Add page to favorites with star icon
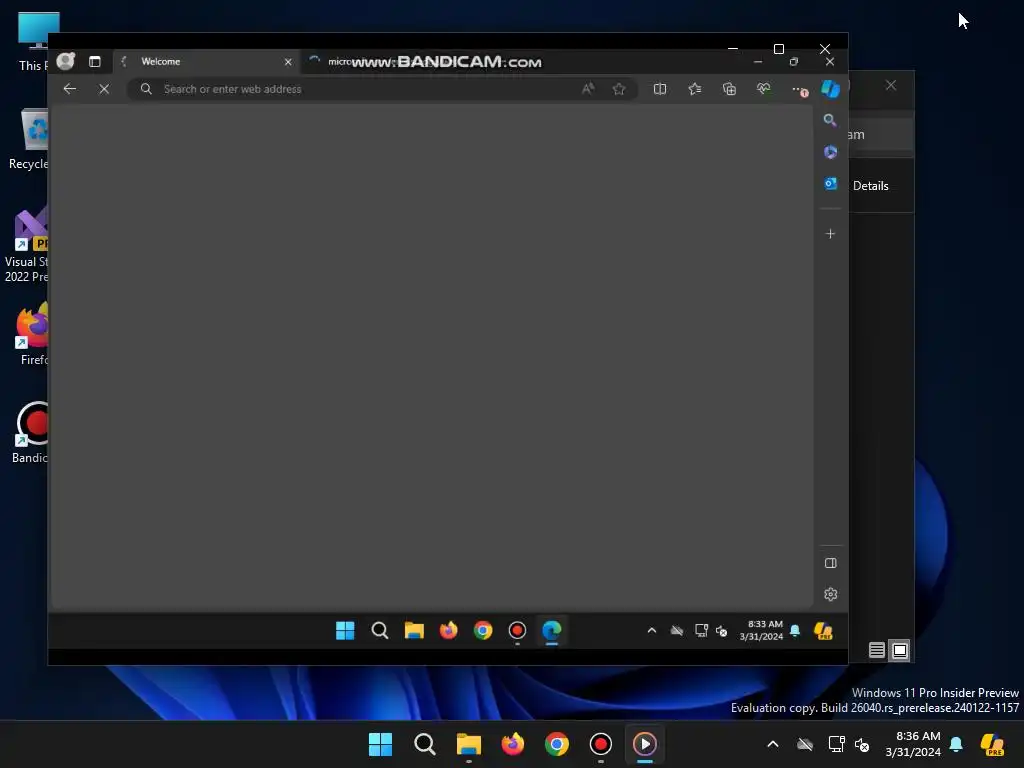1024x768 pixels. click(619, 89)
